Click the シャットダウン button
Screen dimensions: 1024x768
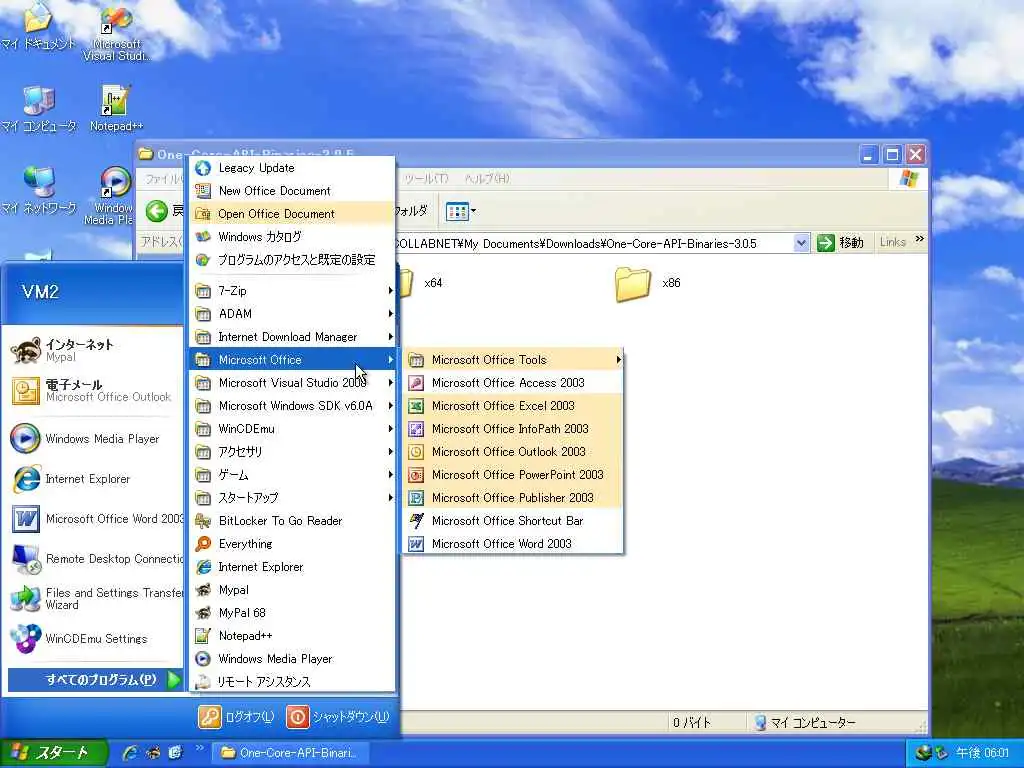click(x=338, y=717)
